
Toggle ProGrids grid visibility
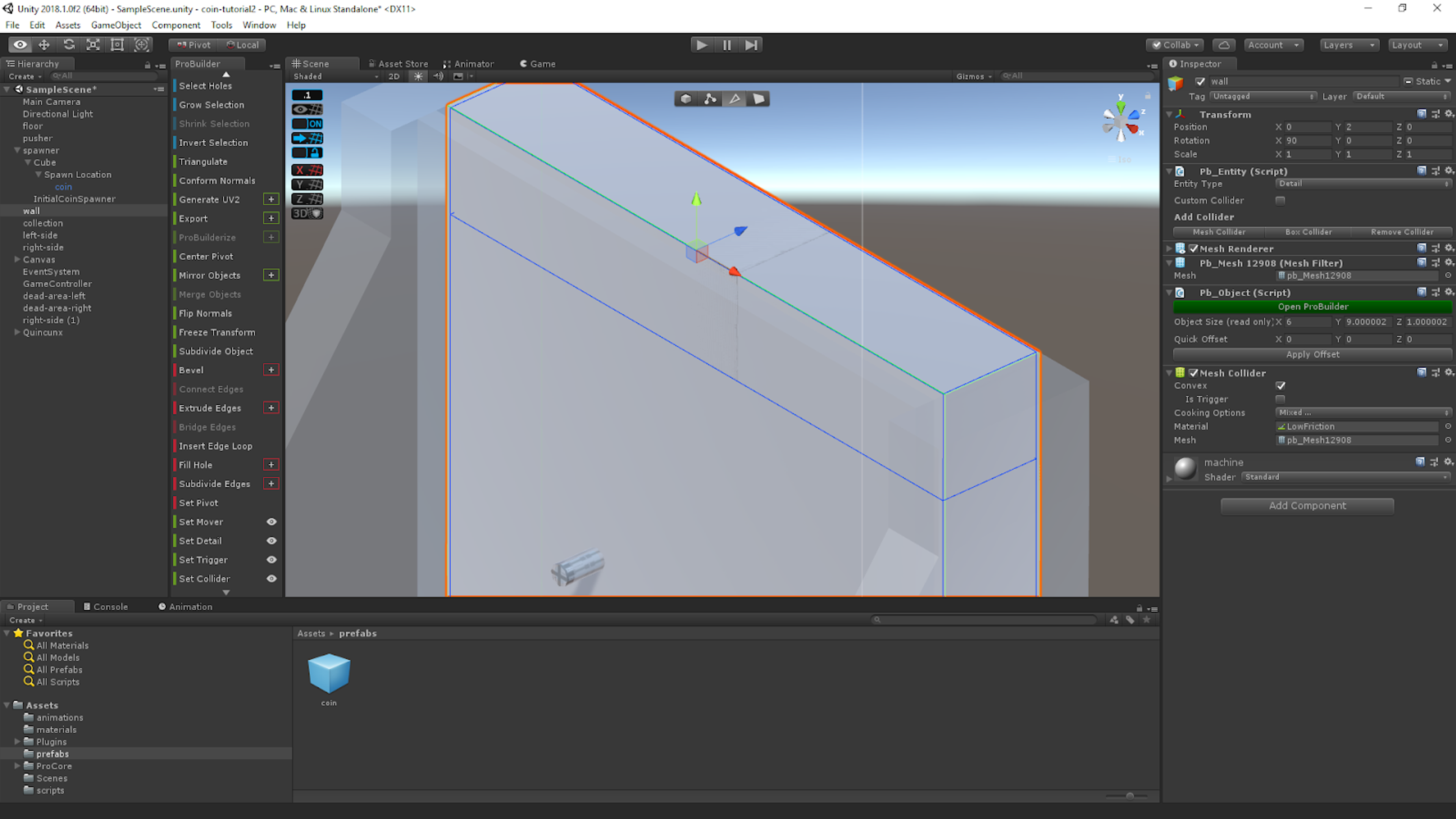click(x=308, y=110)
